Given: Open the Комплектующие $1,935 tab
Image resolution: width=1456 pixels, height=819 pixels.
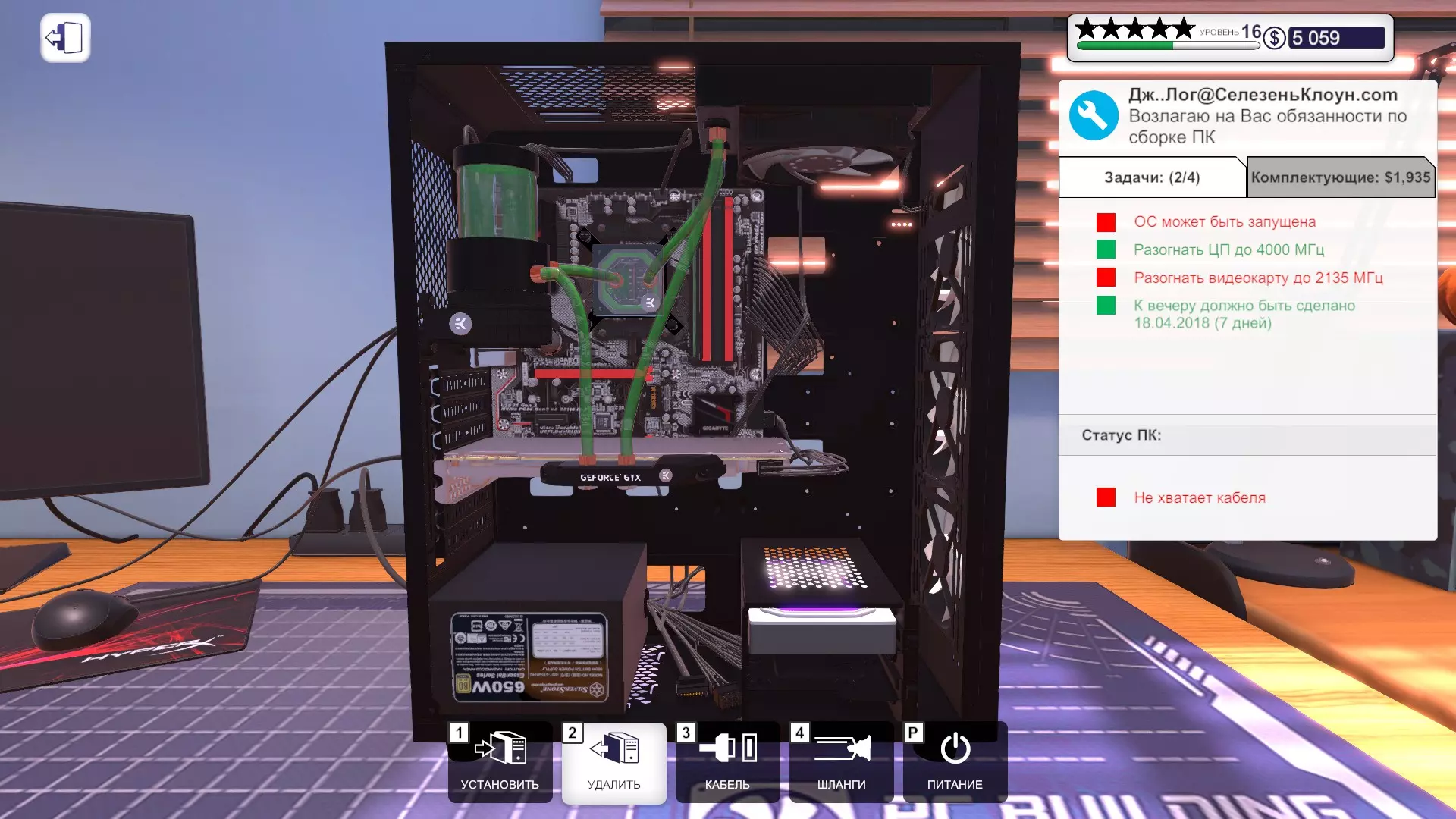Looking at the screenshot, I should (1340, 177).
